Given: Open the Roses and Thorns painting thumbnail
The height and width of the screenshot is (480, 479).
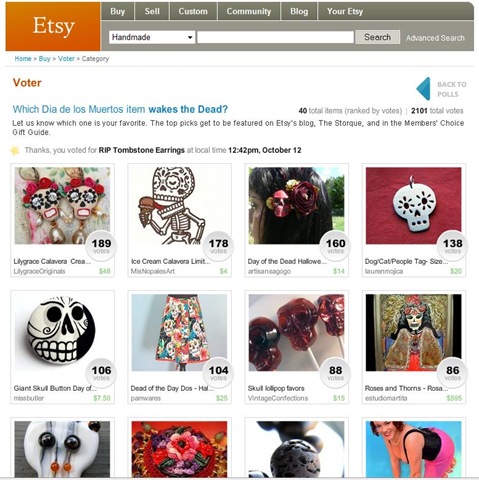Looking at the screenshot, I should coord(413,332).
